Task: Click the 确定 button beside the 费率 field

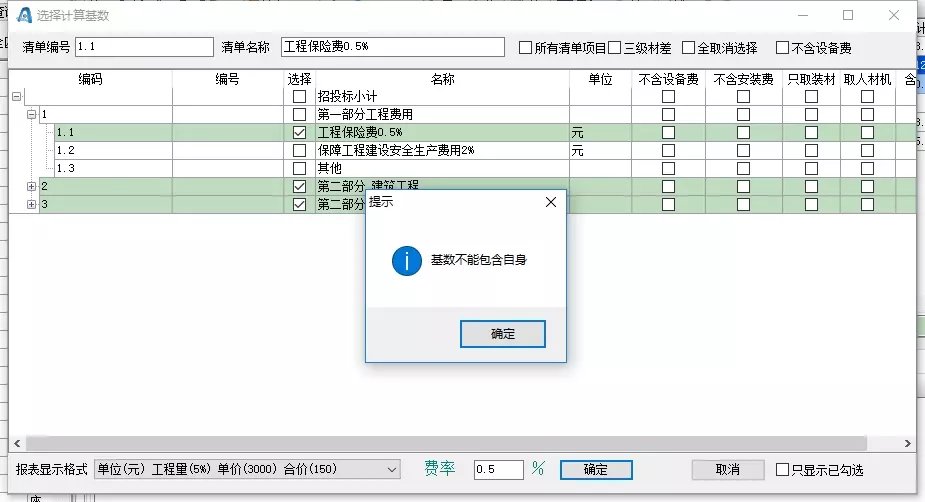Action: (x=595, y=470)
